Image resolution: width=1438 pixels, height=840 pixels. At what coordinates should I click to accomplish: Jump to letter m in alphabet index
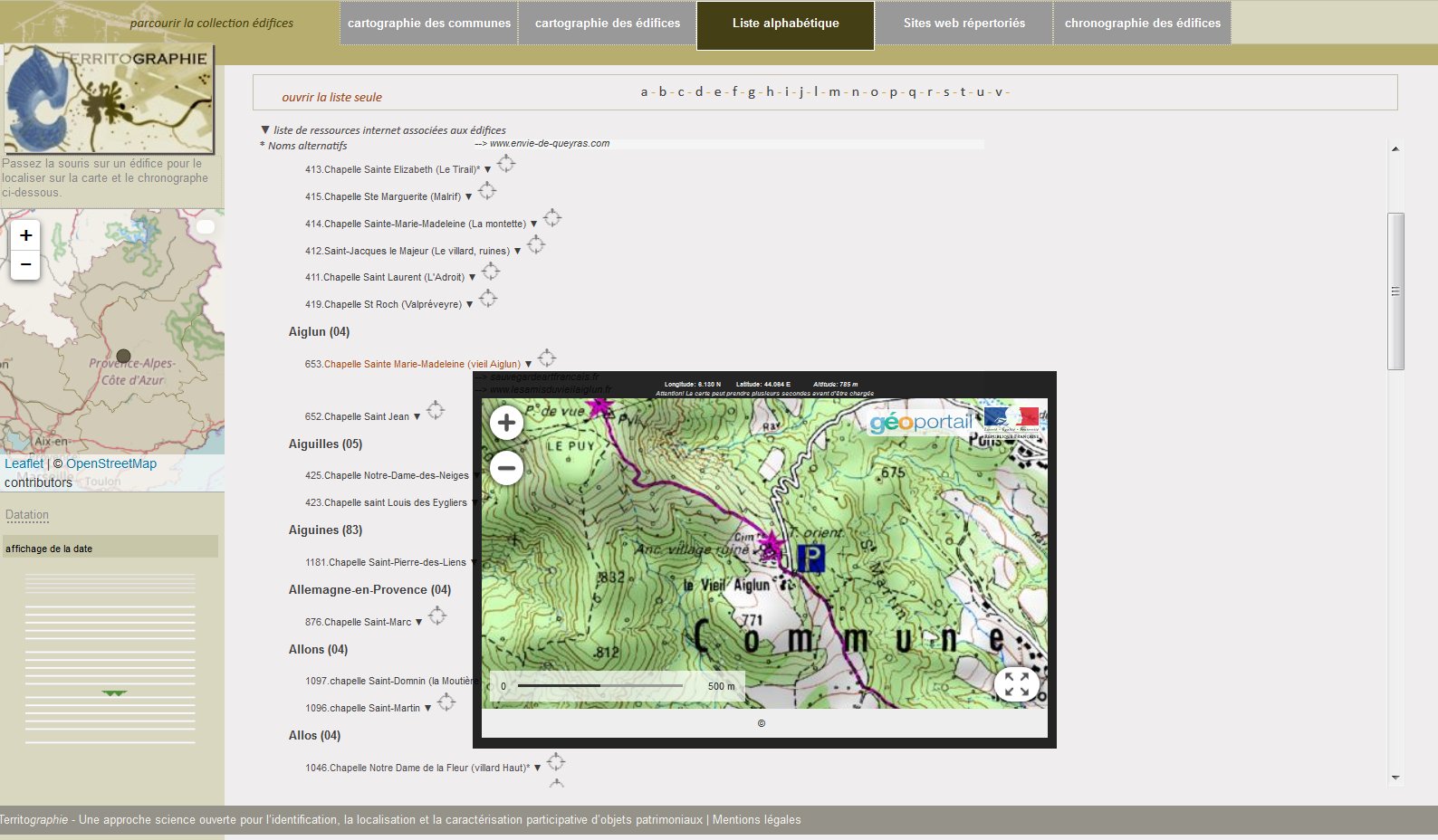(834, 91)
